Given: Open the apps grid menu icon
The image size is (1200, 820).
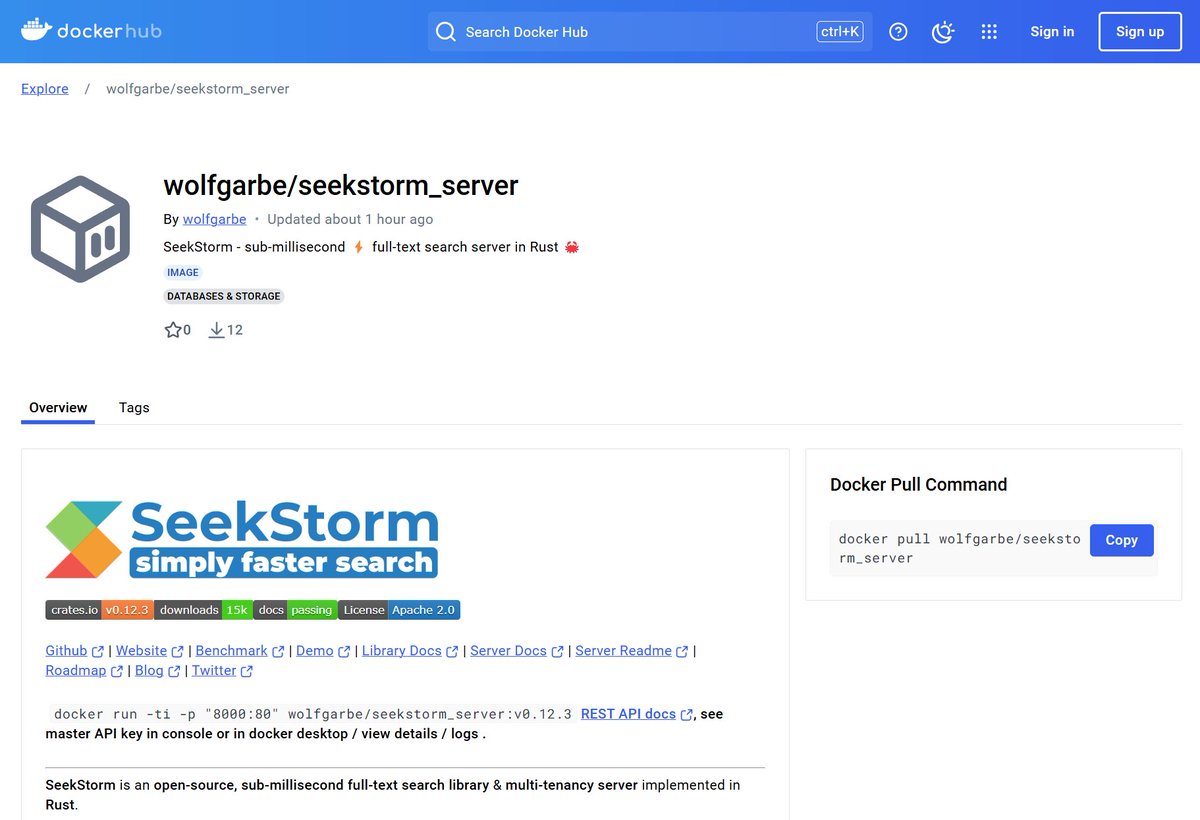Looking at the screenshot, I should coord(989,31).
